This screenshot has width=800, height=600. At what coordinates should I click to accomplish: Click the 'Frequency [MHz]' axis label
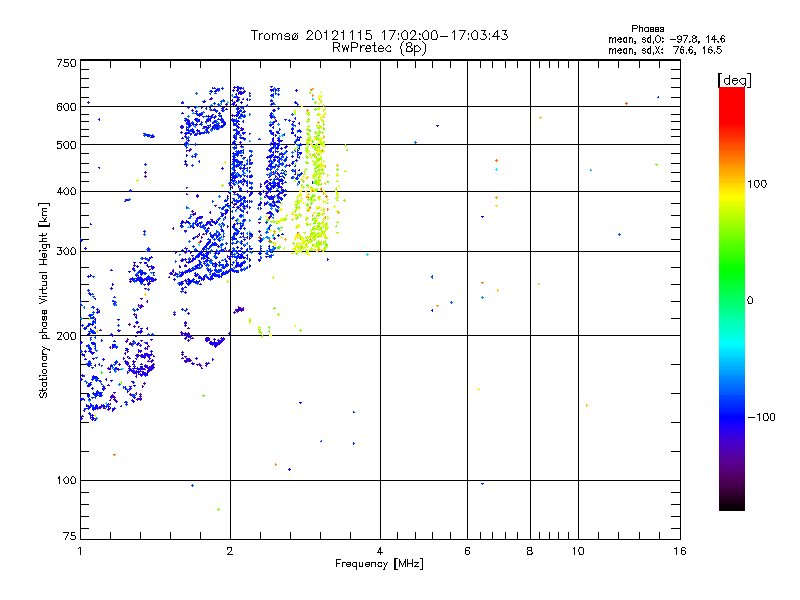379,564
